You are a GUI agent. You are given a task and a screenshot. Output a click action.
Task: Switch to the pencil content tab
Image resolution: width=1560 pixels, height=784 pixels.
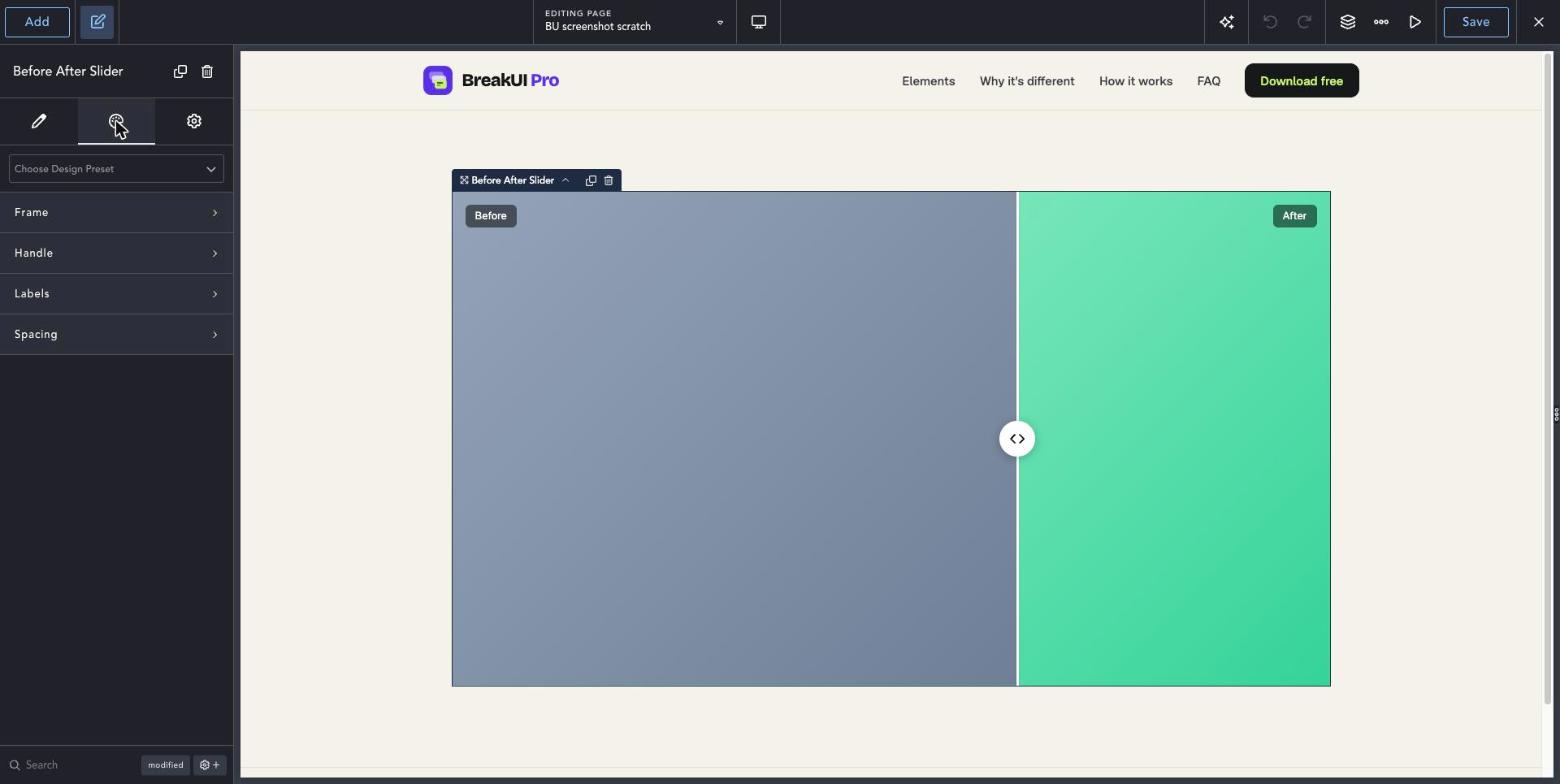39,121
